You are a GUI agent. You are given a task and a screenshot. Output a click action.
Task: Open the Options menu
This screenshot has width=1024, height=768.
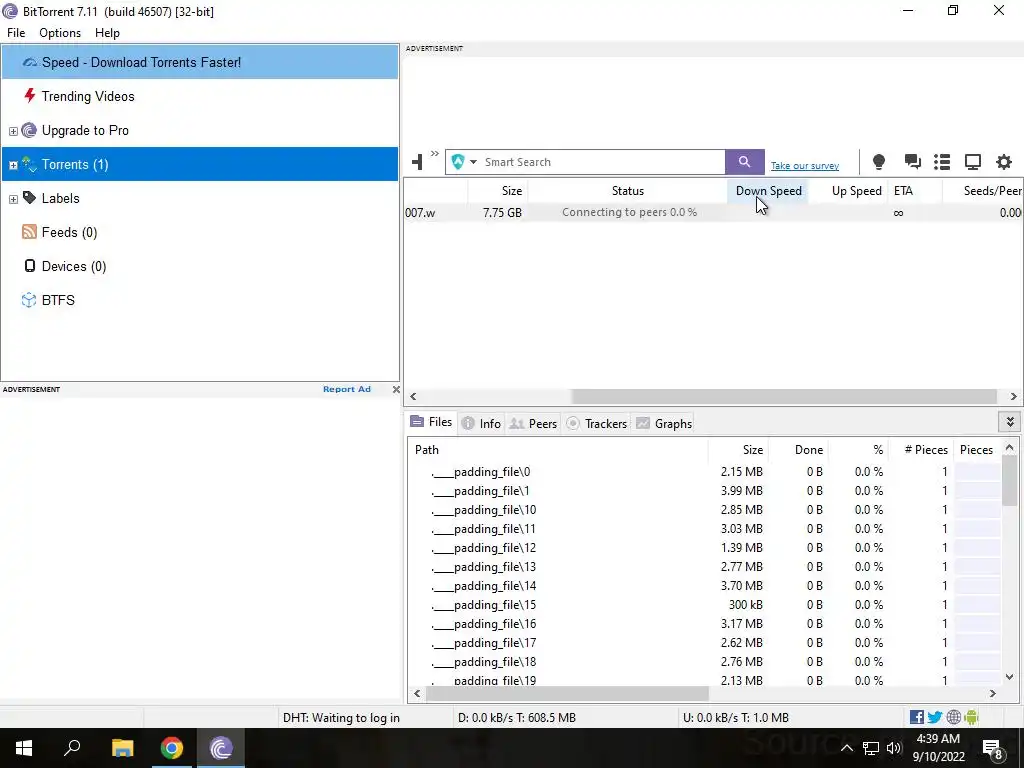60,33
